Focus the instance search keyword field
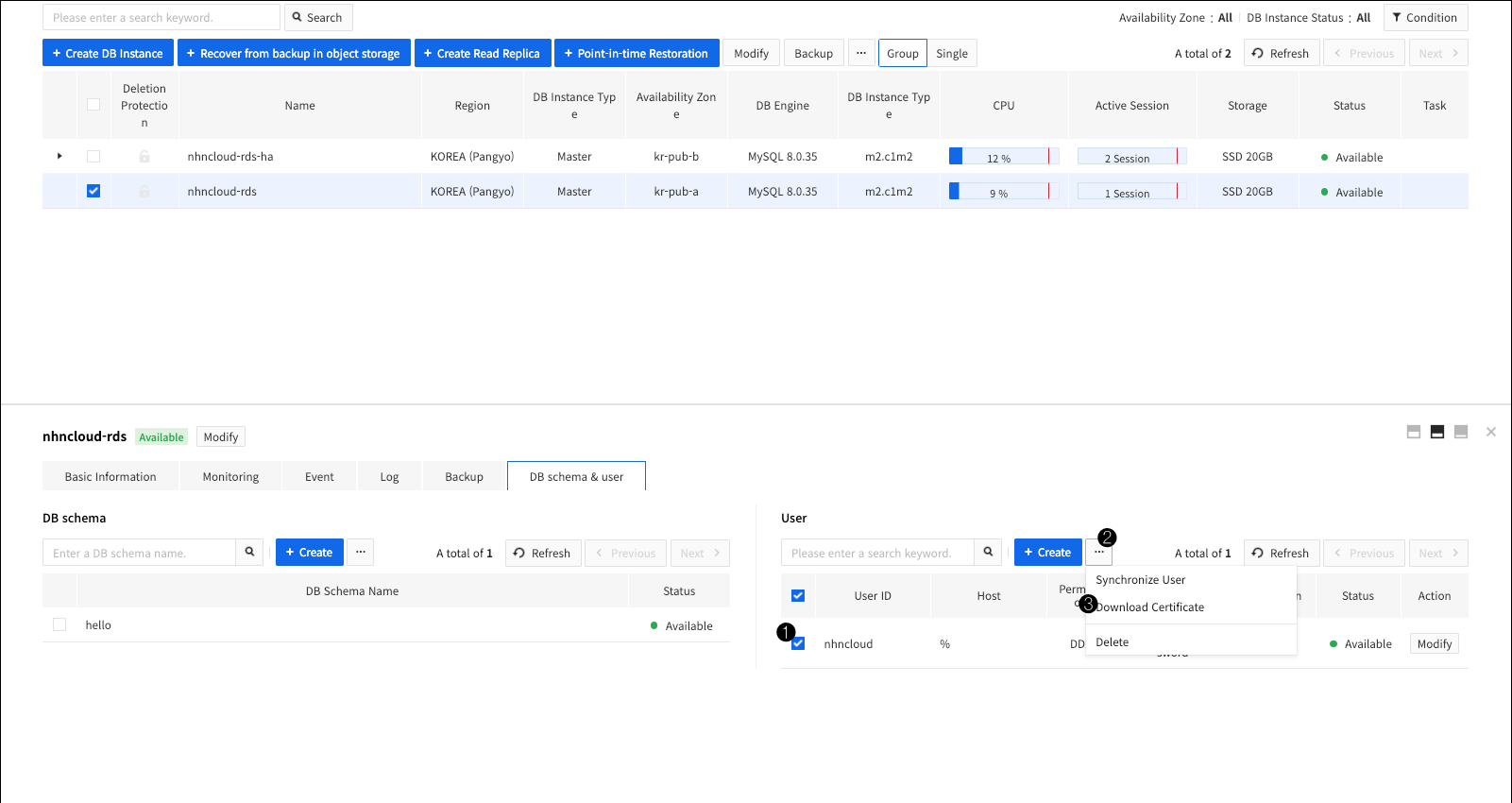 coord(161,17)
